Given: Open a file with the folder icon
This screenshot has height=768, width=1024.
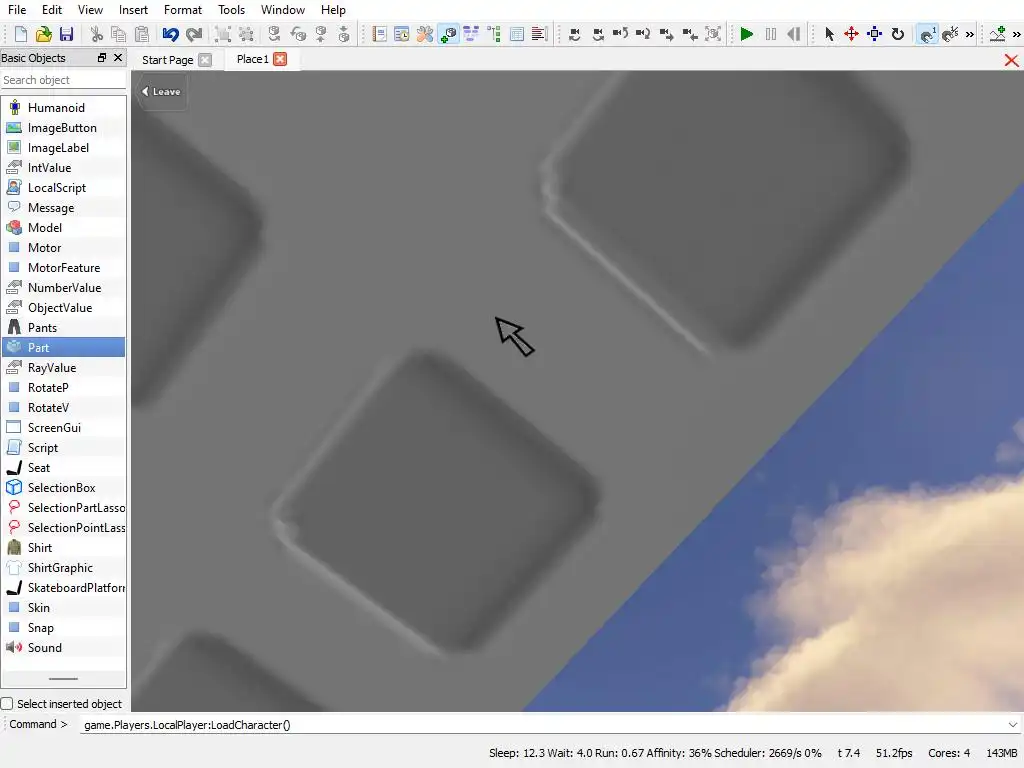Looking at the screenshot, I should (x=44, y=34).
